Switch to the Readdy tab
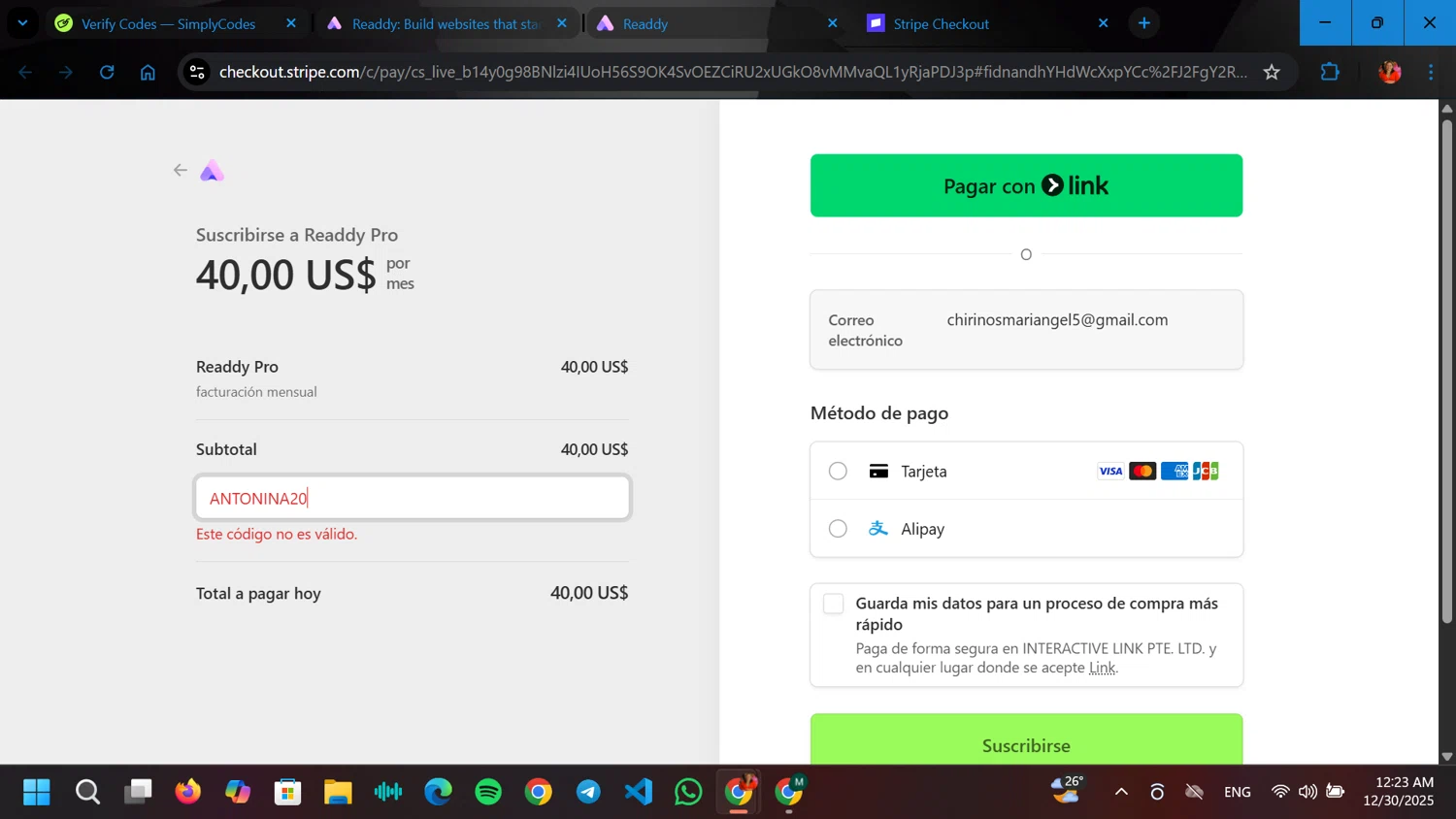The image size is (1456, 819). tap(717, 23)
